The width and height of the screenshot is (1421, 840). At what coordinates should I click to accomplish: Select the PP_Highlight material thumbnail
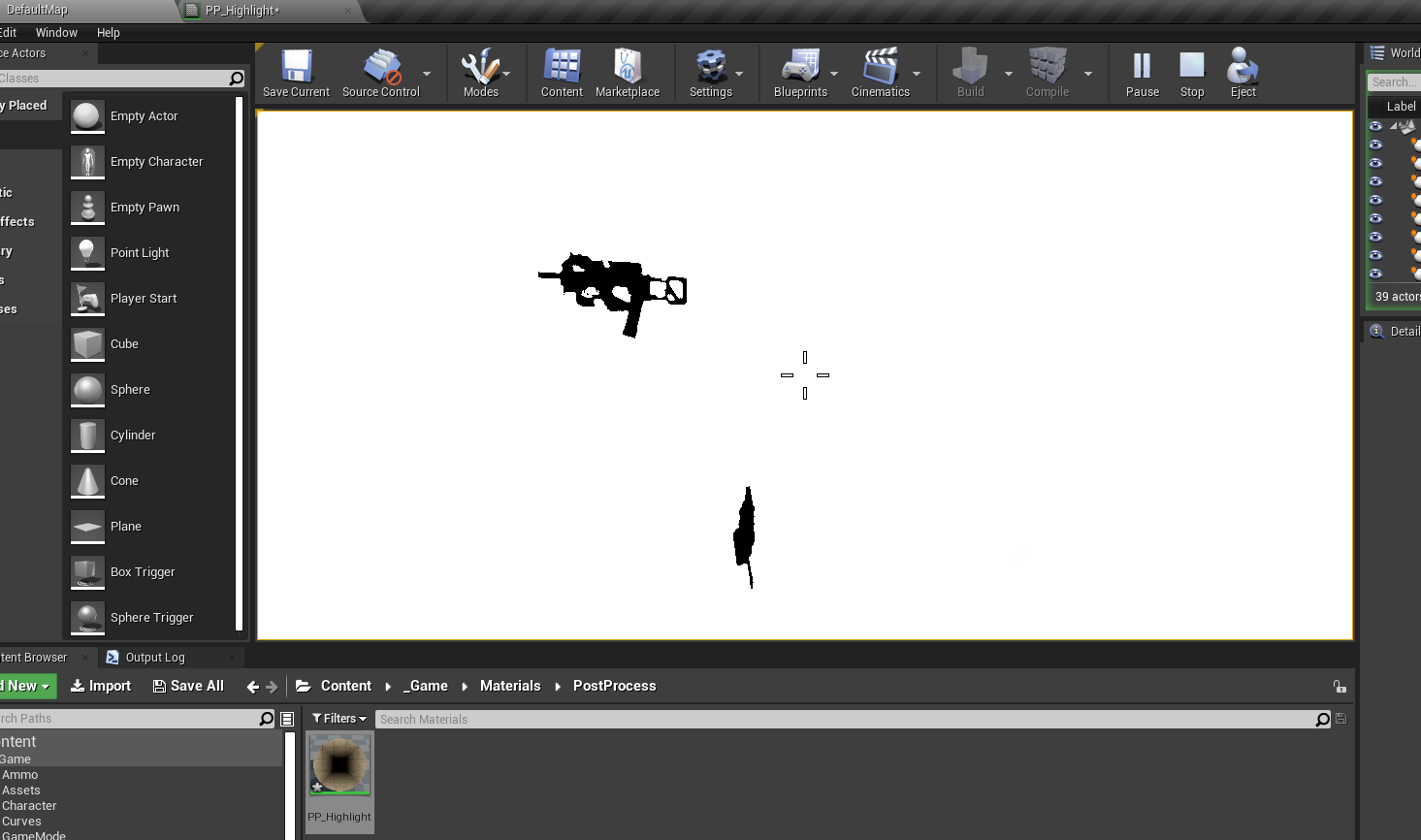(x=339, y=764)
